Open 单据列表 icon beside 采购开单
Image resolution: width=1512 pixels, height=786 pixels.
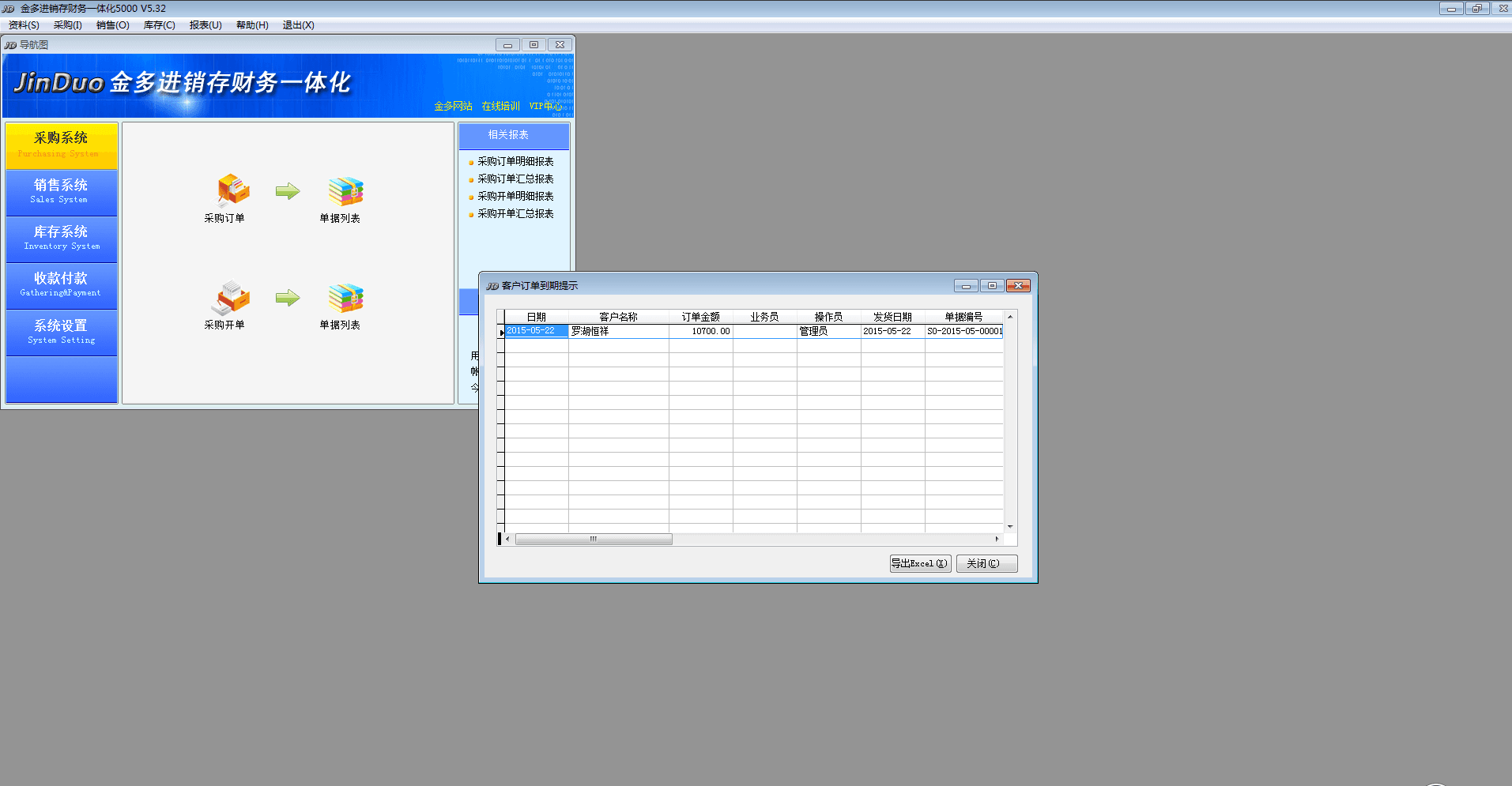click(345, 299)
